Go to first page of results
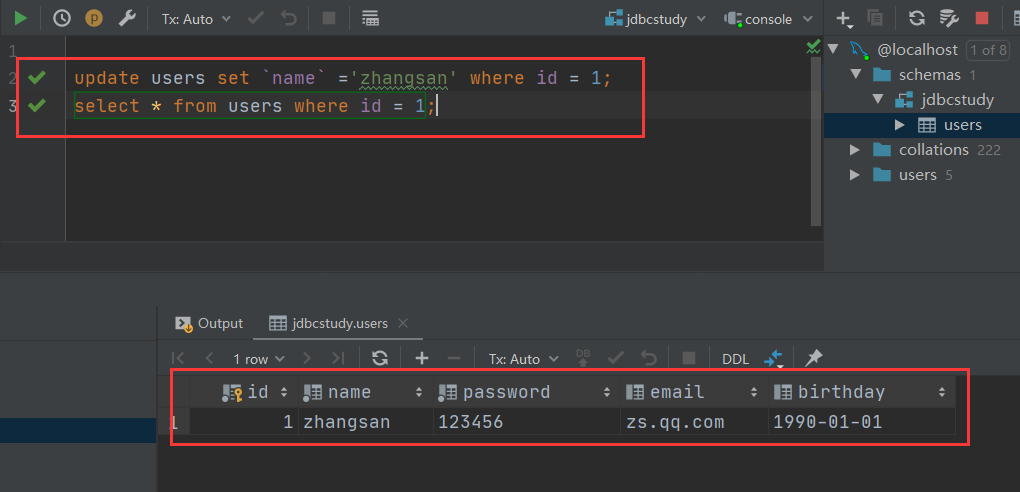Viewport: 1020px width, 492px height. point(178,358)
